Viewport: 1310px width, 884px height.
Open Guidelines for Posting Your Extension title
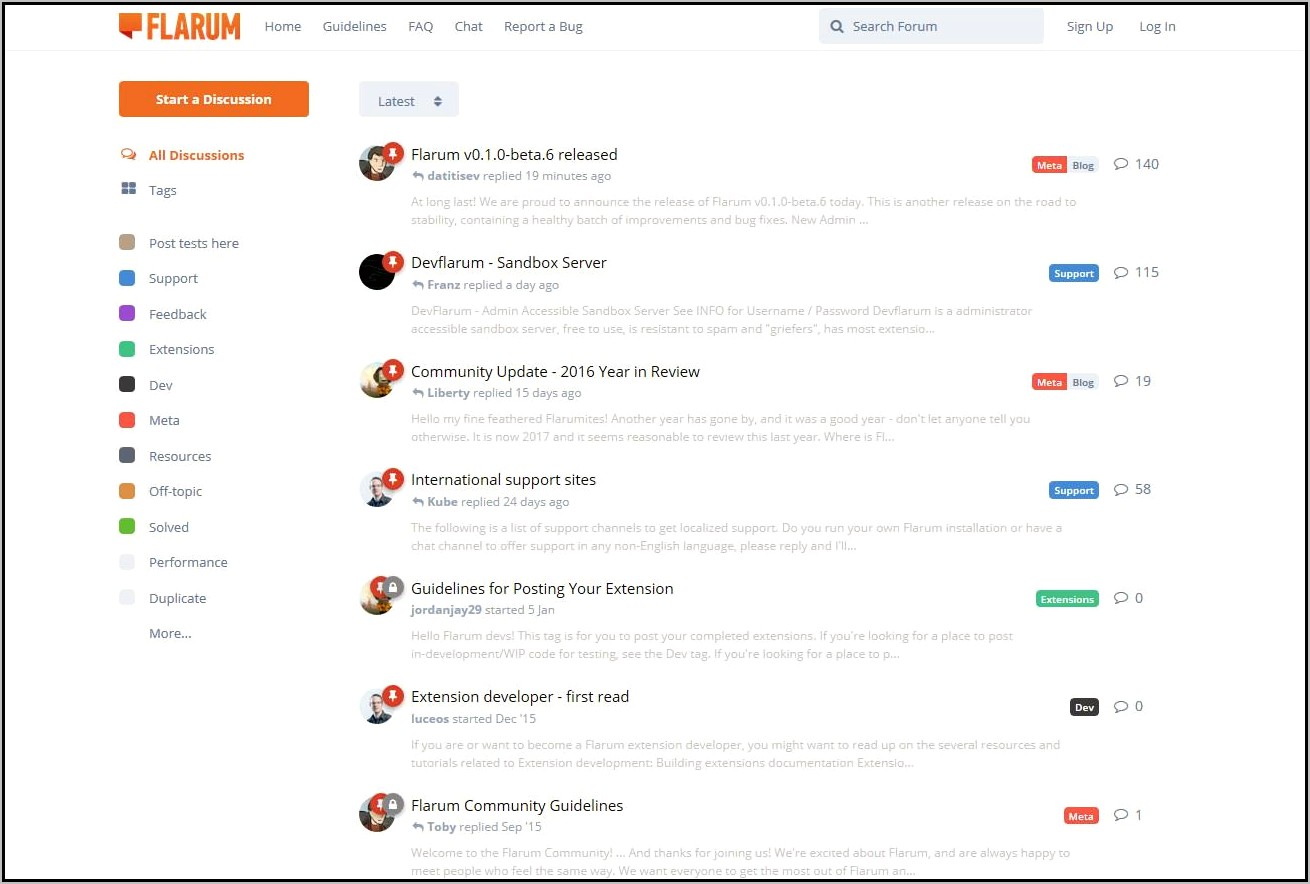point(542,588)
